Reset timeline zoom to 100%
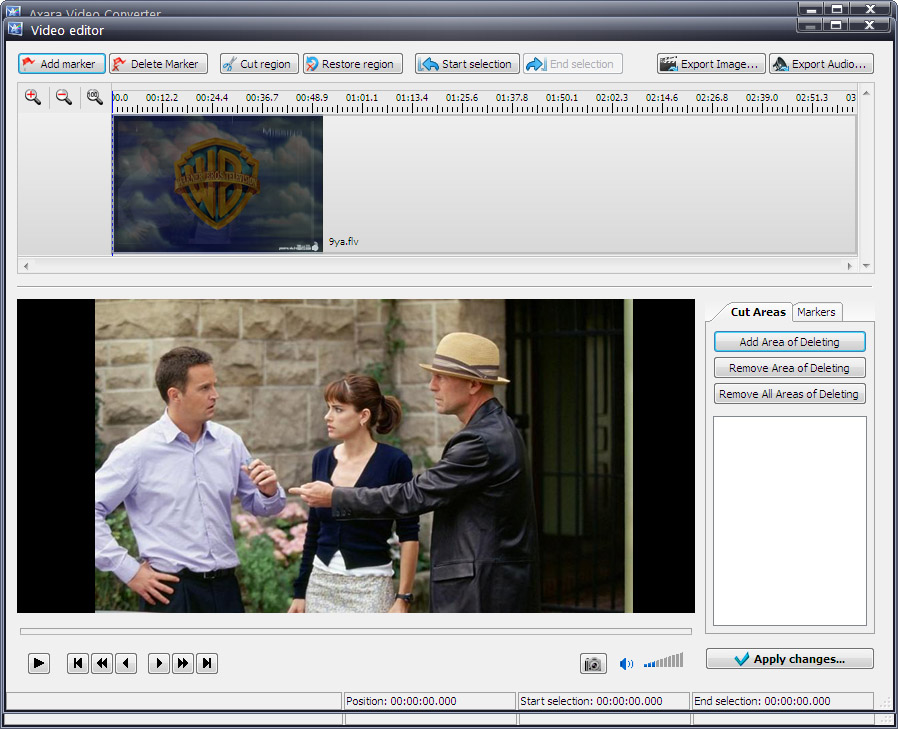 coord(94,97)
